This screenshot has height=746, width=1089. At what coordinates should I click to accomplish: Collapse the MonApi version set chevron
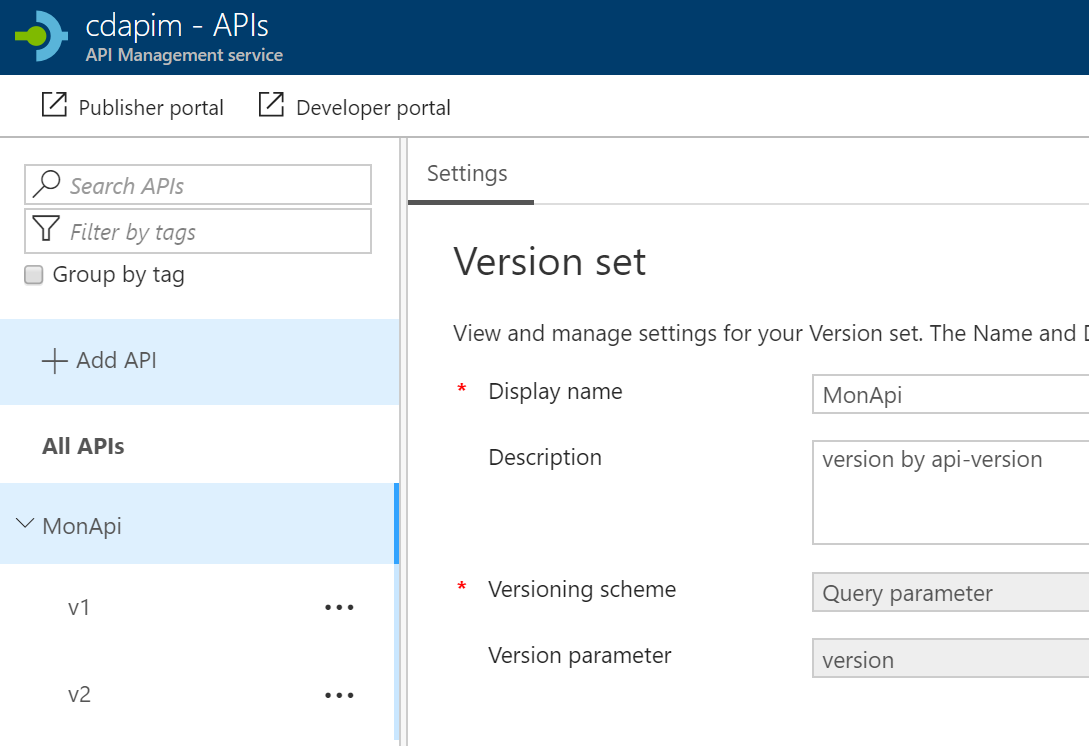pyautogui.click(x=25, y=523)
